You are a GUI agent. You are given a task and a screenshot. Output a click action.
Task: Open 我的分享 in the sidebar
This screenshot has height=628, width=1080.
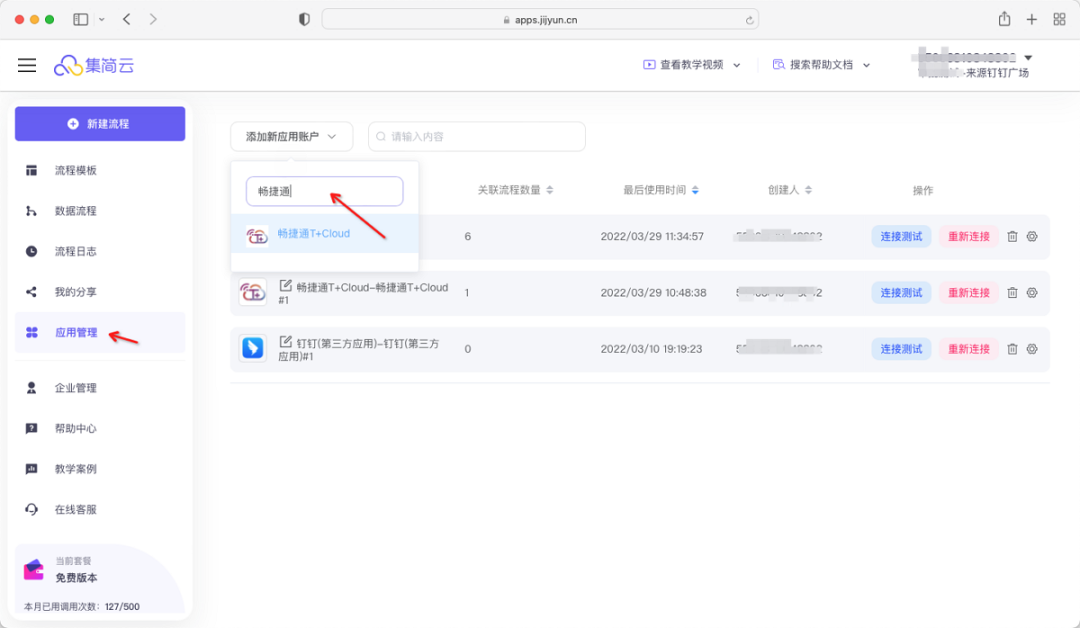(75, 292)
